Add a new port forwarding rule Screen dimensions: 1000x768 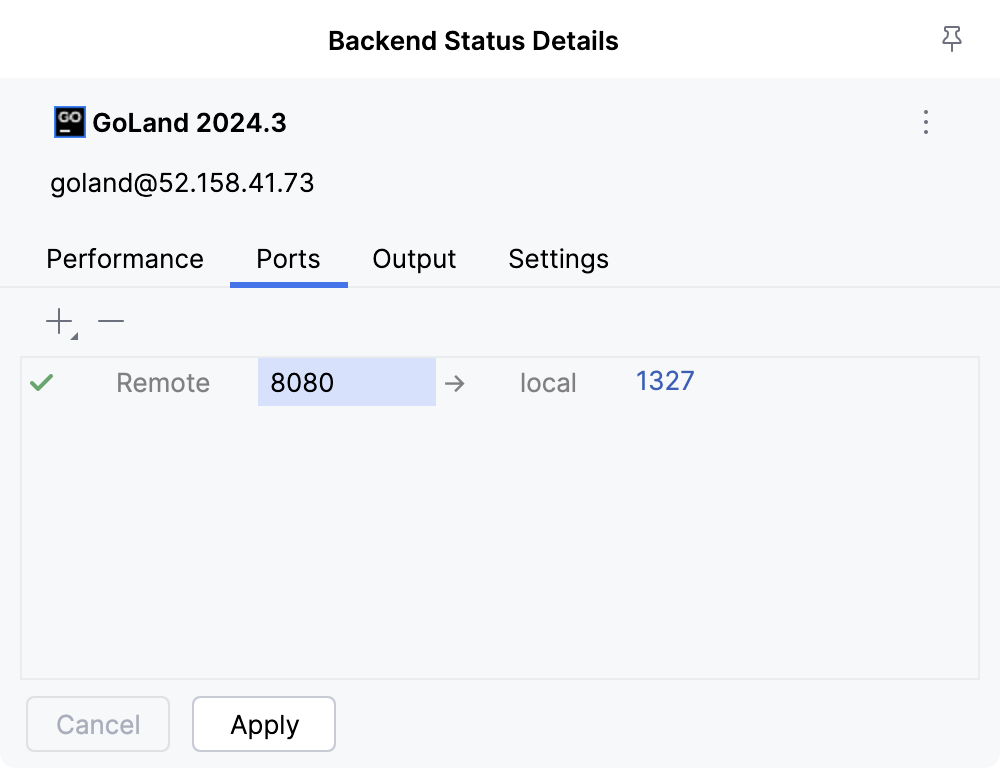coord(60,322)
